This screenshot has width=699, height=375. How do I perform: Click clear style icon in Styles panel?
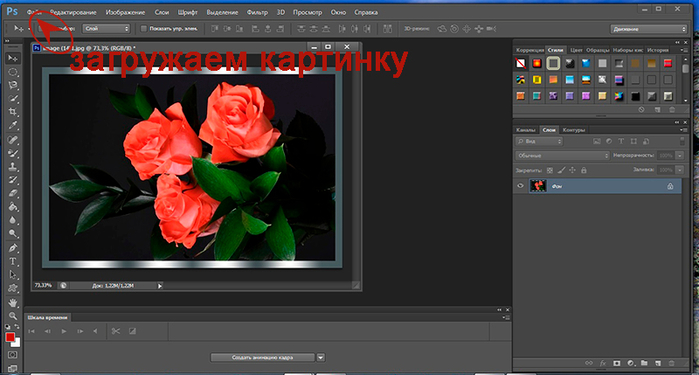tap(641, 110)
